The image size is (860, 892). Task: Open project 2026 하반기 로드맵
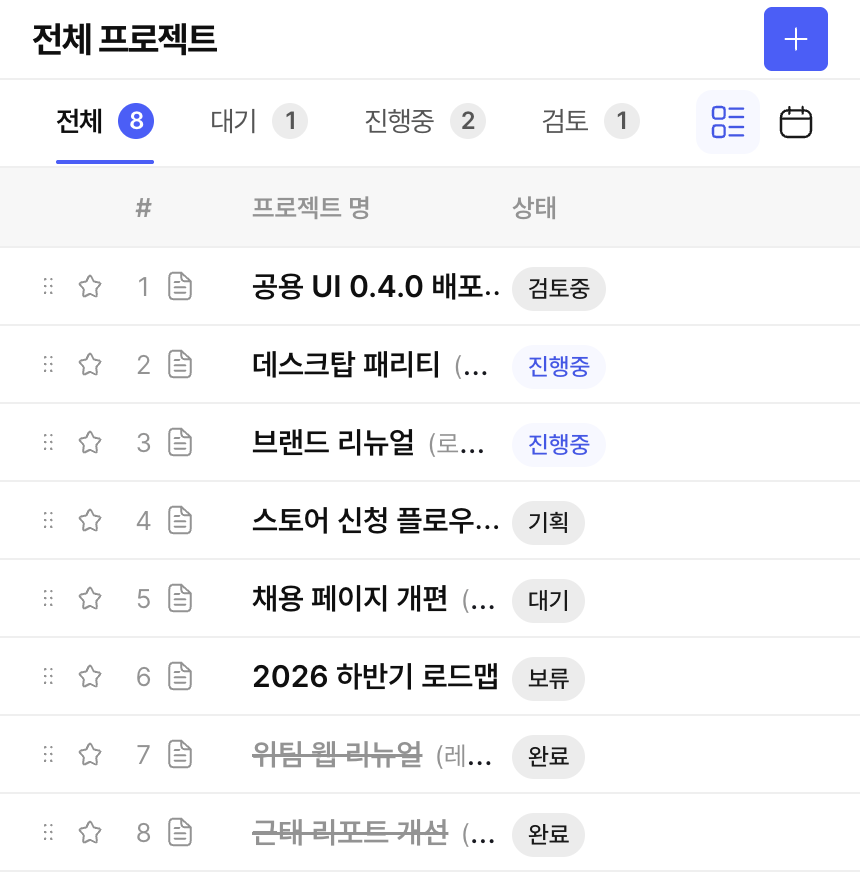375,676
